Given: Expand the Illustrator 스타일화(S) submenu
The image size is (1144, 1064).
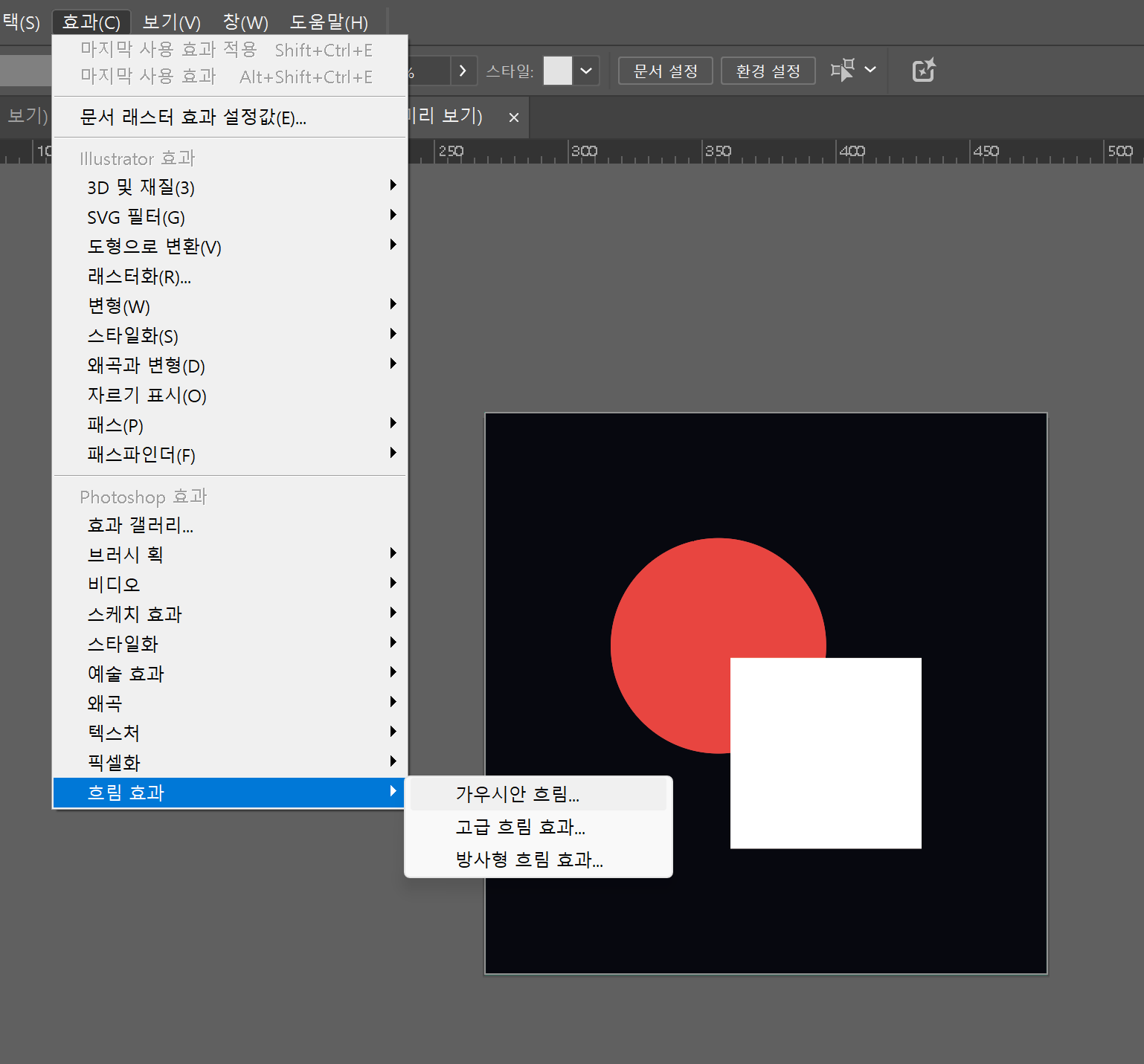Looking at the screenshot, I should (x=230, y=336).
